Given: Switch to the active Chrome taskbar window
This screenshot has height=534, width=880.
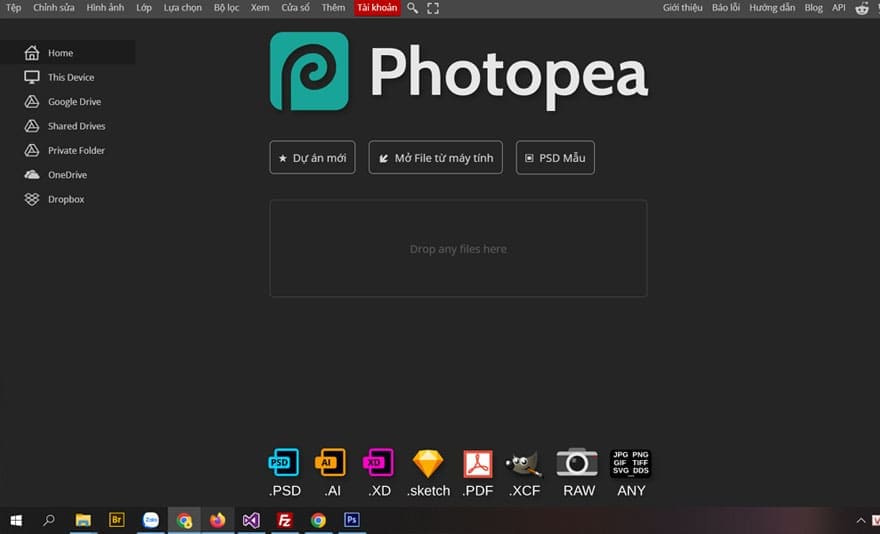Looking at the screenshot, I should (x=184, y=521).
